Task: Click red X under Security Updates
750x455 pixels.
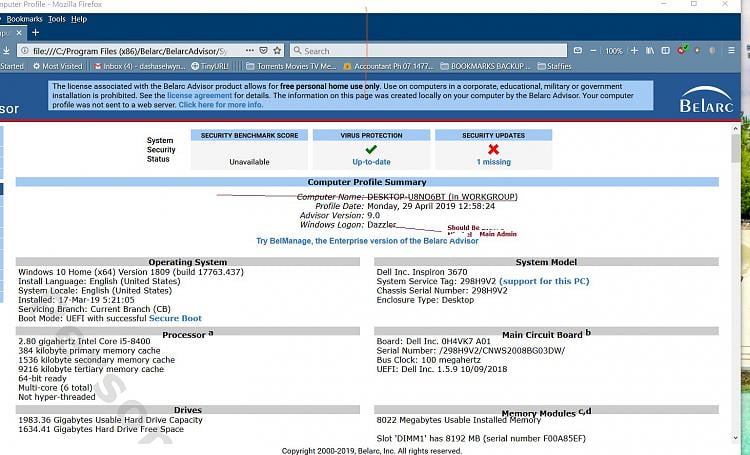Action: pos(494,149)
